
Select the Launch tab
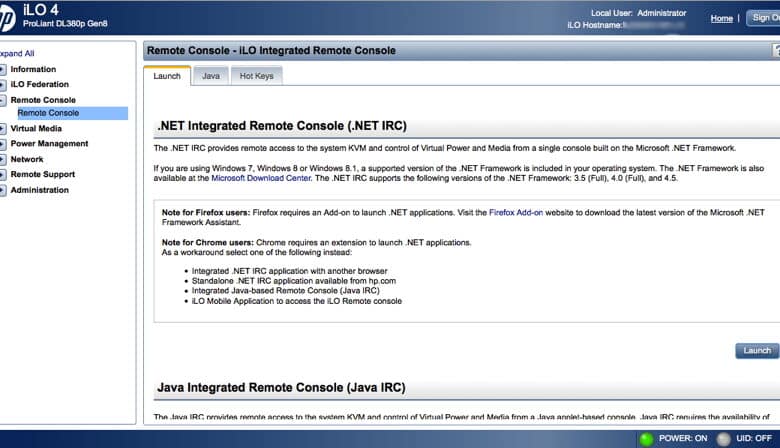tap(167, 76)
